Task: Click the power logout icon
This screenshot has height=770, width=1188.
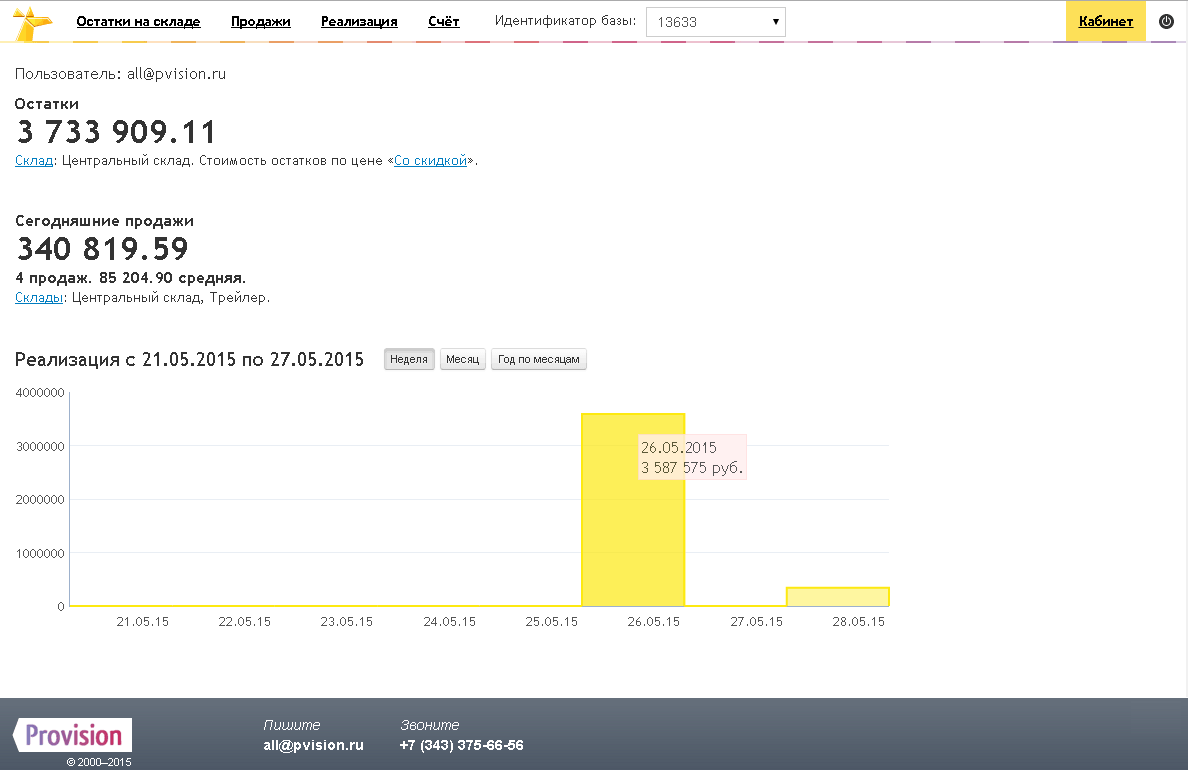Action: coord(1166,22)
